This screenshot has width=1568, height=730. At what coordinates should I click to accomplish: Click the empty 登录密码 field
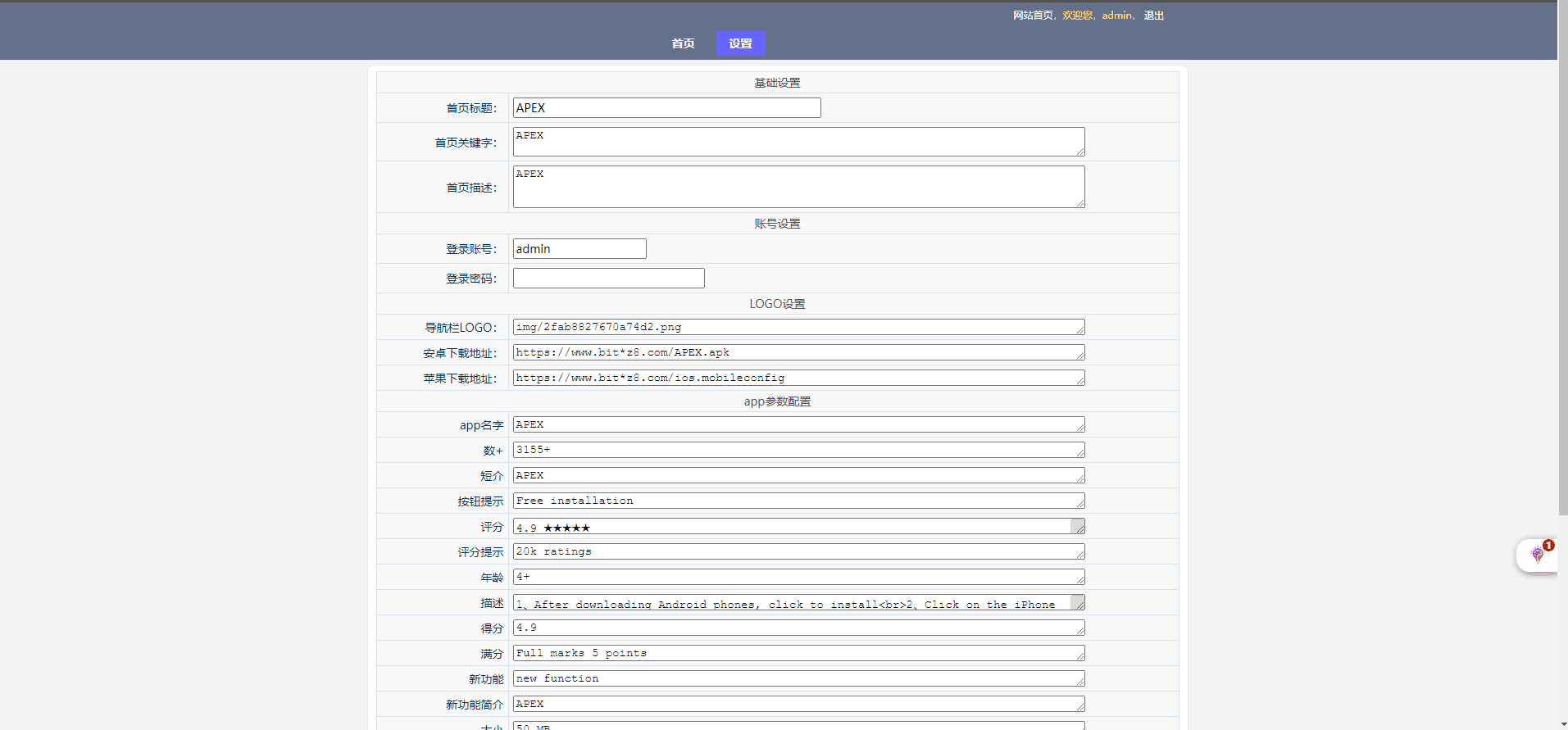[608, 279]
